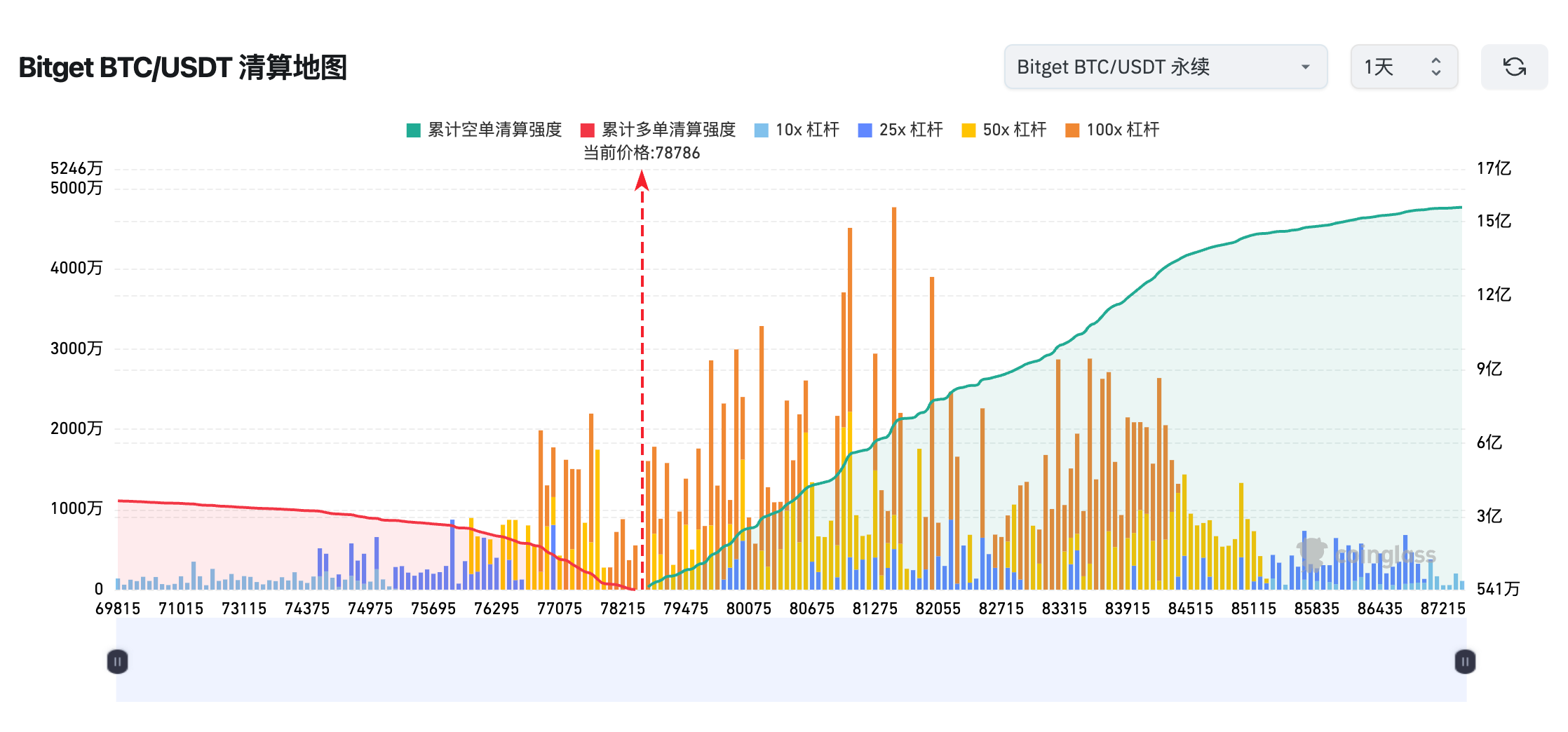Click the green 累计空单清算强度 legend swatch

tap(414, 130)
